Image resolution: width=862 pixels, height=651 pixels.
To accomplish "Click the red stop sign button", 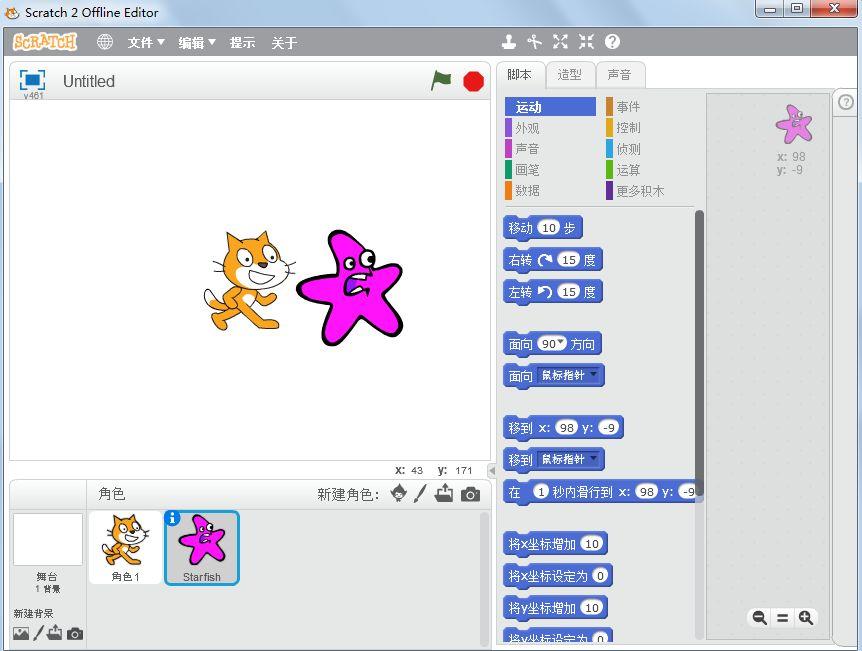I will (x=473, y=81).
